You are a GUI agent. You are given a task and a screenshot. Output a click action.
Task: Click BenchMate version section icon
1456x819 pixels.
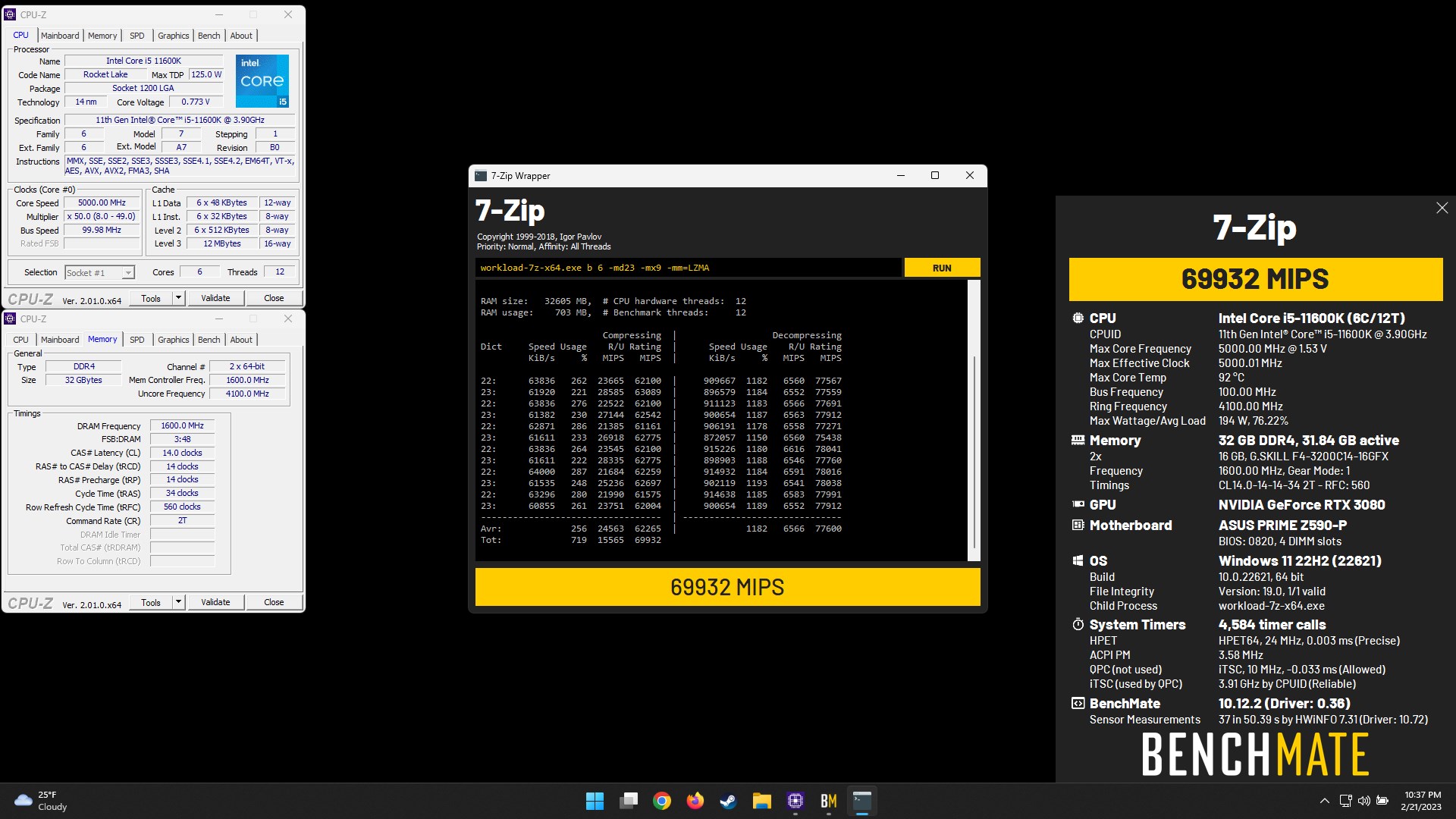[1078, 703]
